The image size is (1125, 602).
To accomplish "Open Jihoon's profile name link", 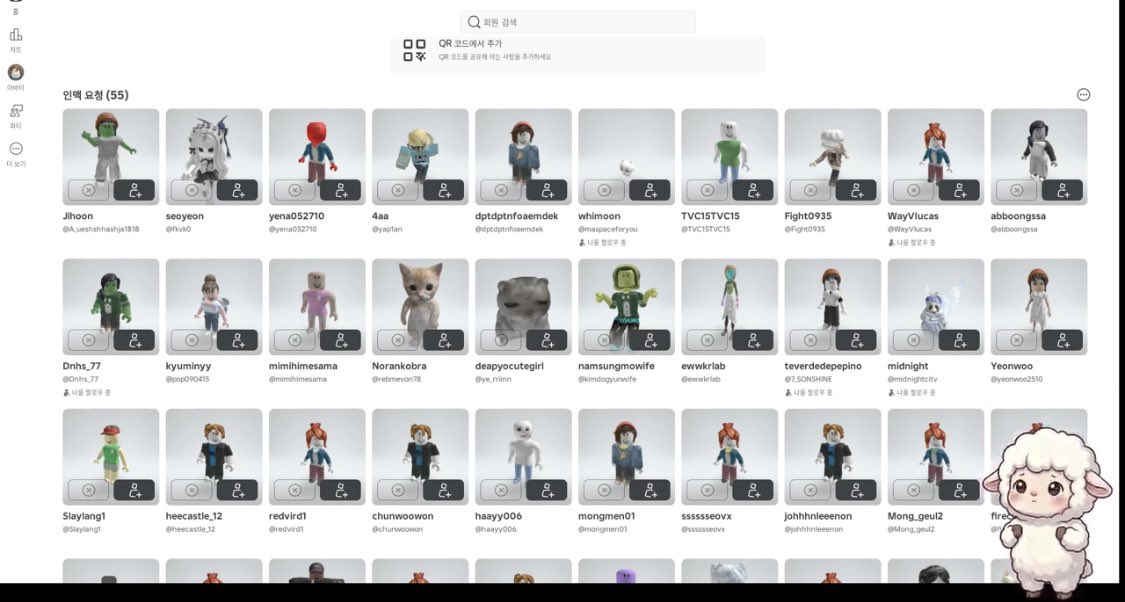I will click(x=77, y=216).
